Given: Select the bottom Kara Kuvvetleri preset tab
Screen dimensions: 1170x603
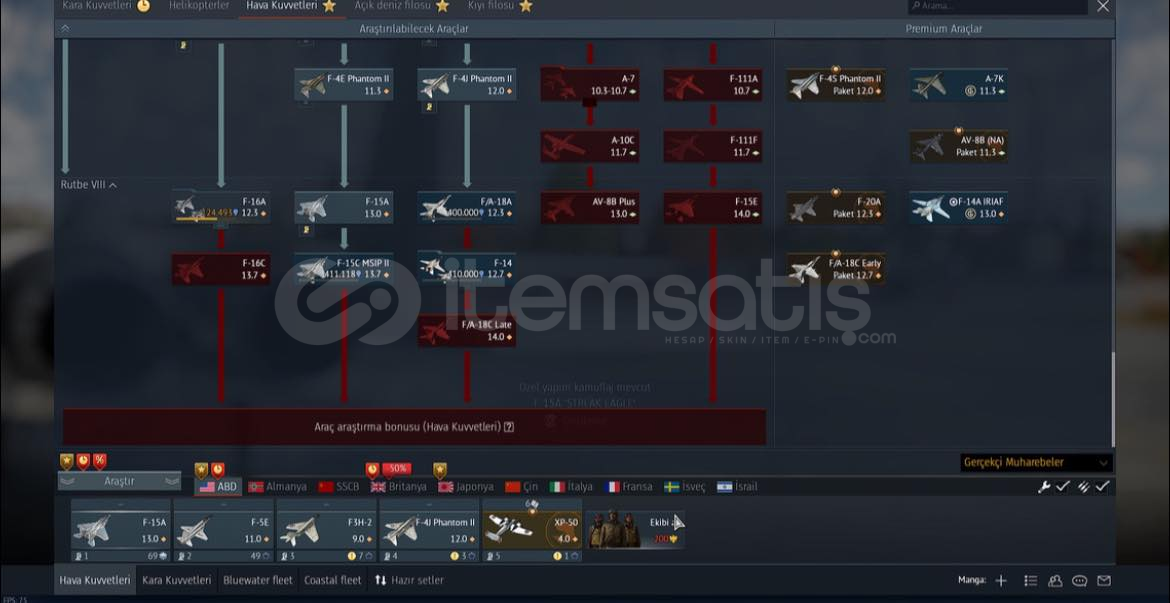Looking at the screenshot, I should click(177, 580).
